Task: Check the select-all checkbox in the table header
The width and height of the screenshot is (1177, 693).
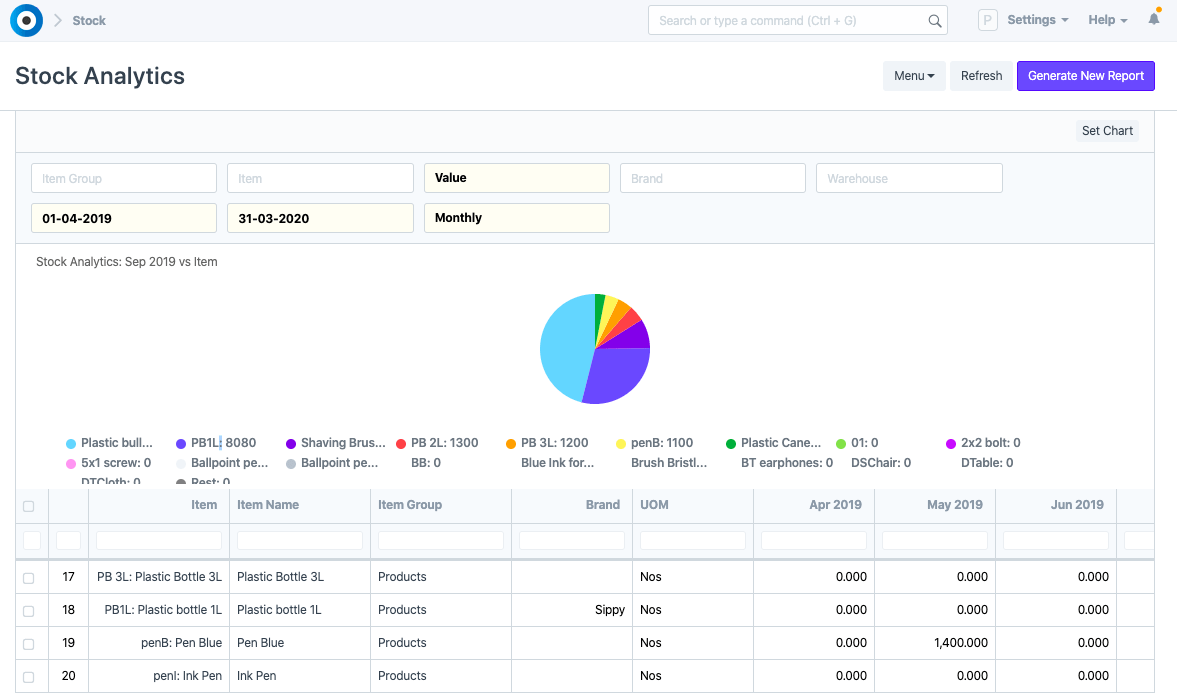Action: (31, 505)
